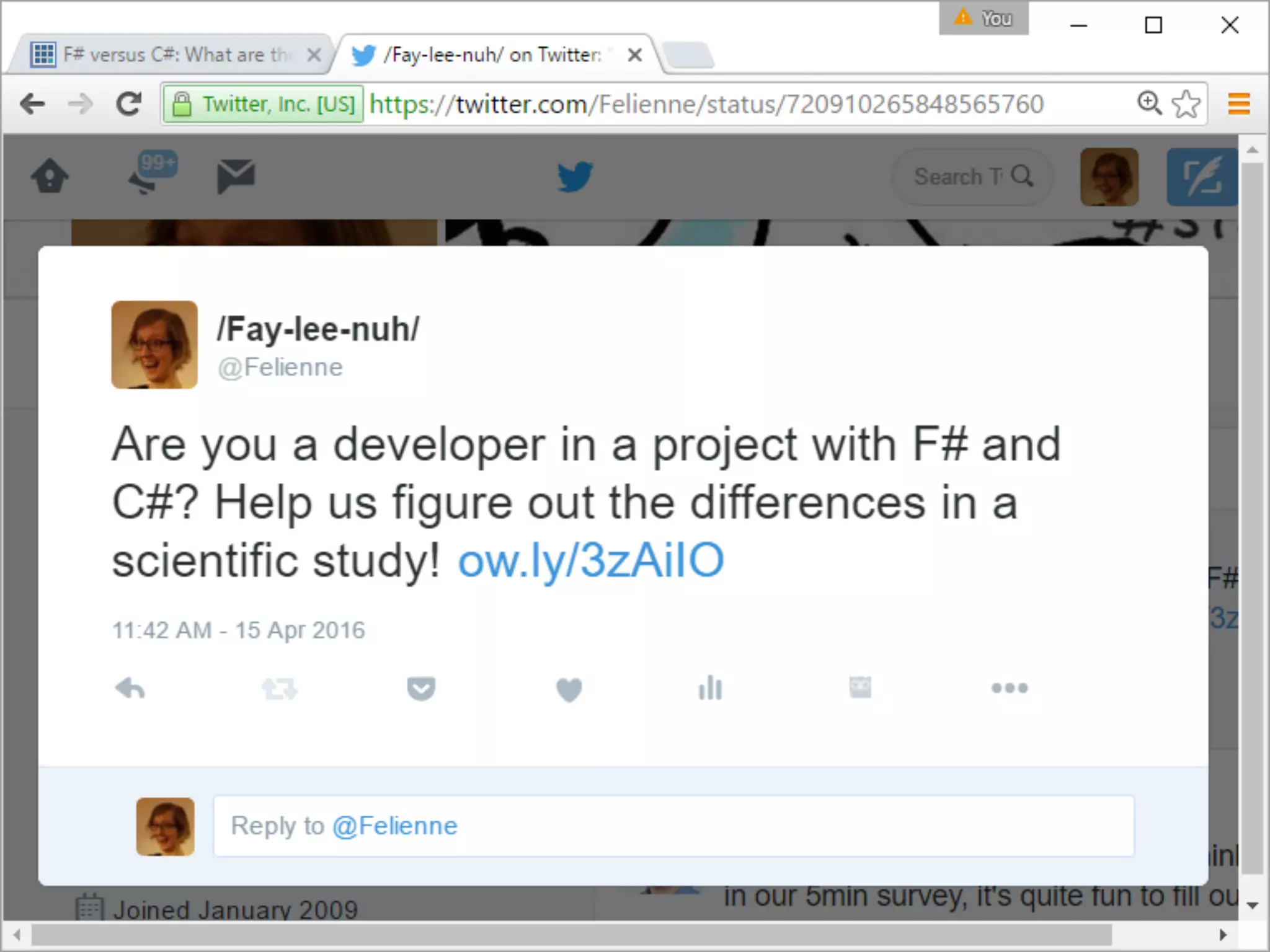Click the reply arrow icon under tweet
Image resolution: width=1270 pixels, height=952 pixels.
130,688
